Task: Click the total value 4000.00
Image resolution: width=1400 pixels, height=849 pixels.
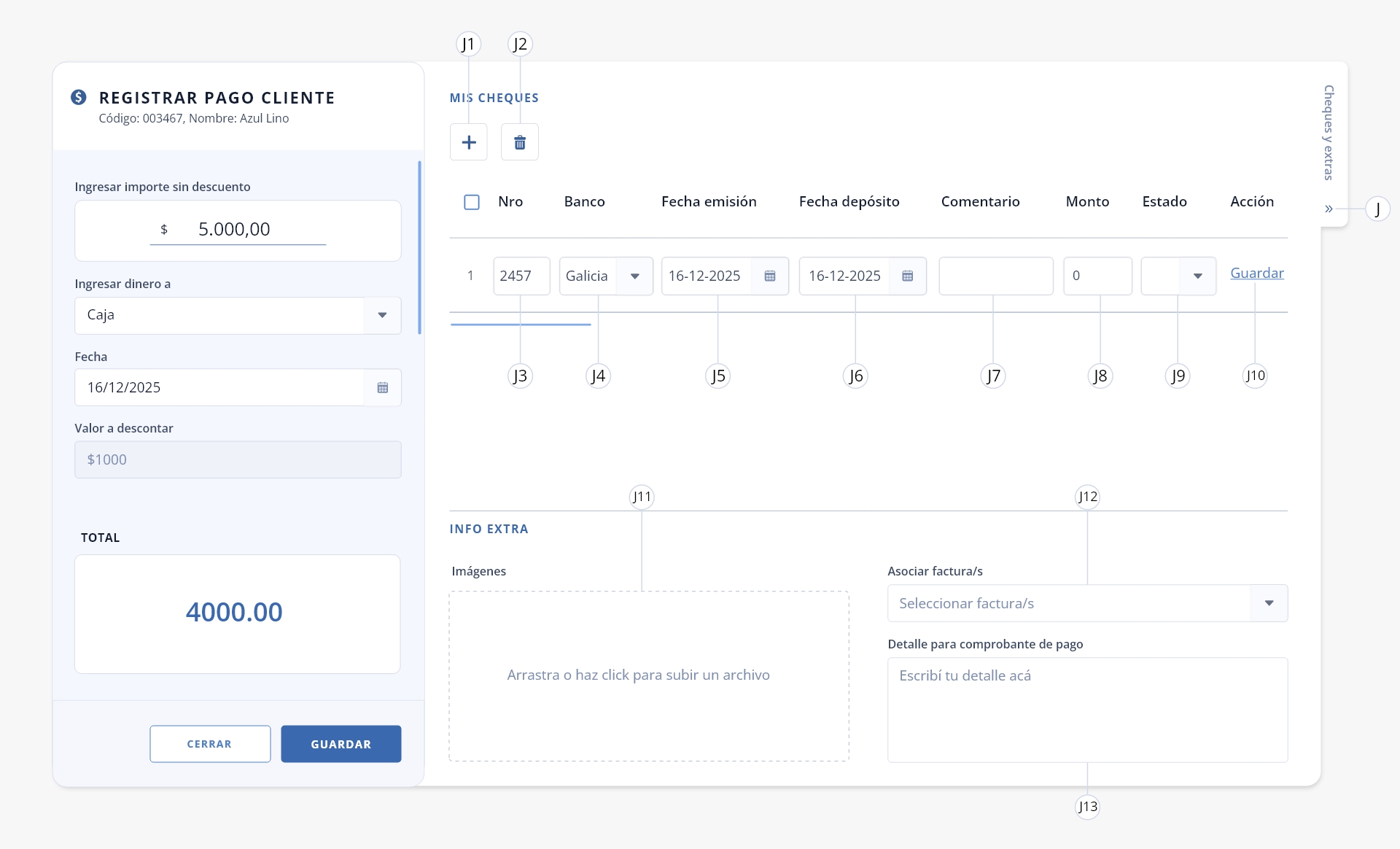Action: pyautogui.click(x=234, y=612)
